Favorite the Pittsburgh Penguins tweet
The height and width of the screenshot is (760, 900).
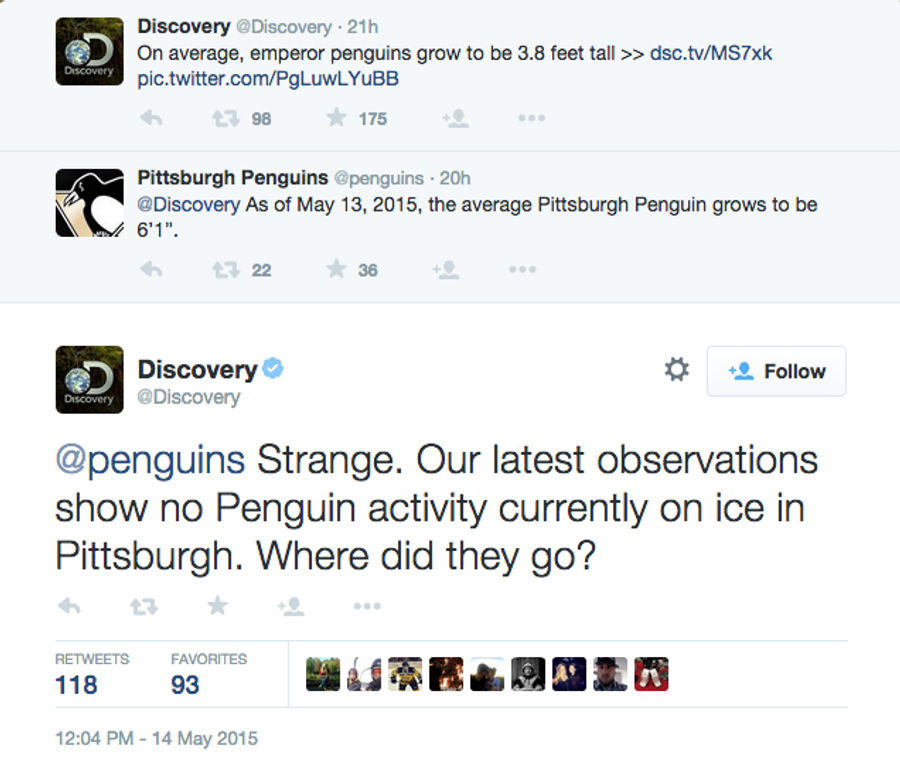pos(336,269)
